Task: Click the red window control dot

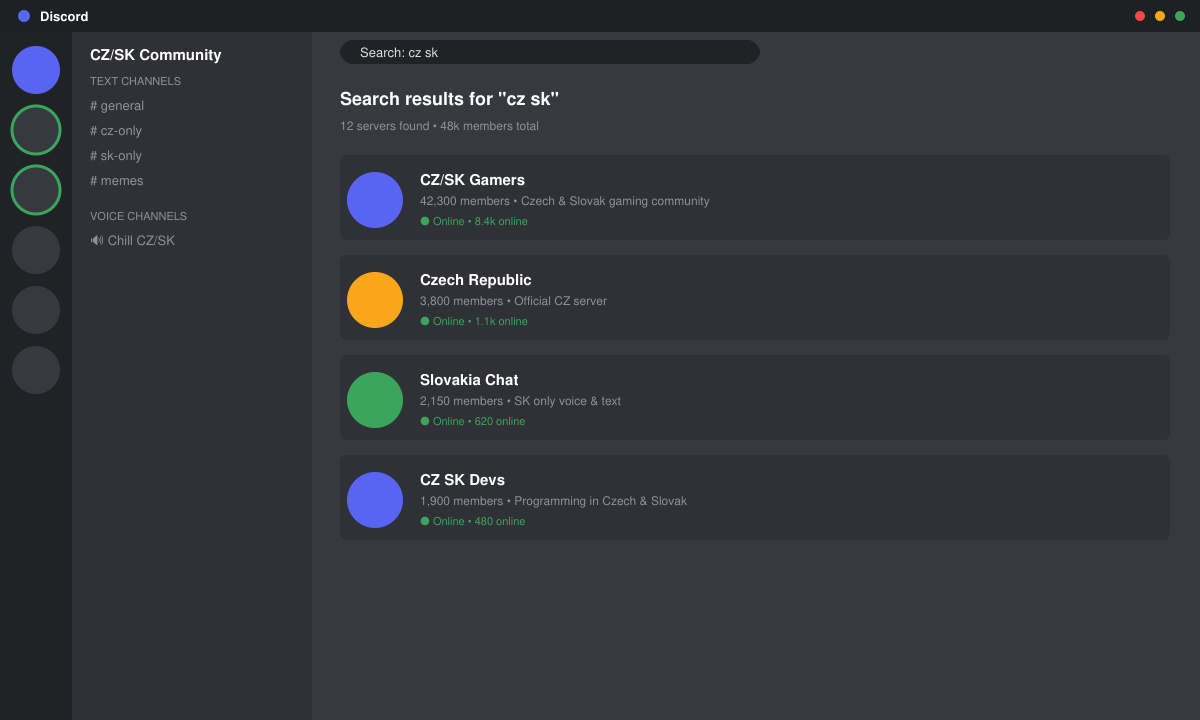Action: [1140, 16]
